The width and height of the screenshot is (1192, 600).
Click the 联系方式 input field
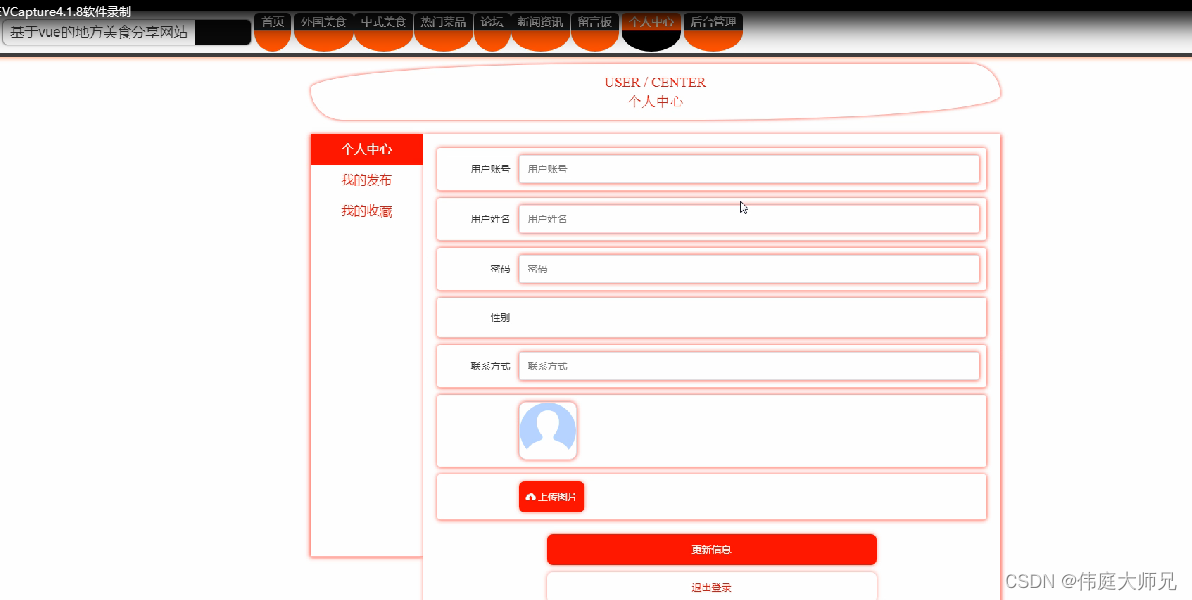749,366
